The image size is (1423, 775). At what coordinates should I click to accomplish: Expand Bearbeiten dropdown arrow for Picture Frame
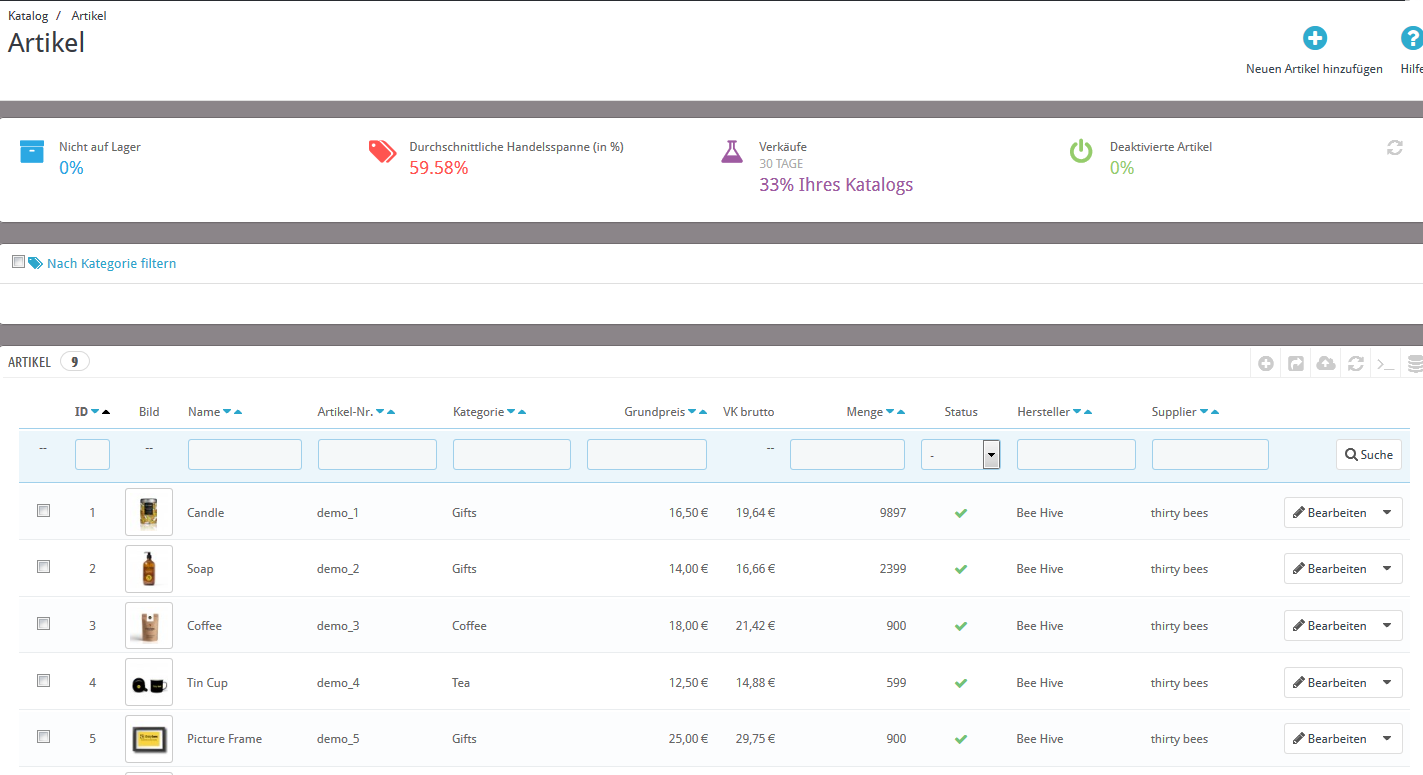(x=1386, y=739)
